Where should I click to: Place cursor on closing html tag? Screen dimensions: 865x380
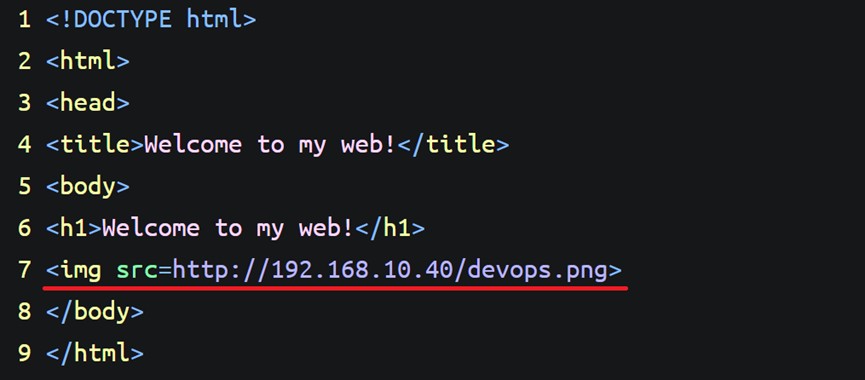tap(95, 353)
